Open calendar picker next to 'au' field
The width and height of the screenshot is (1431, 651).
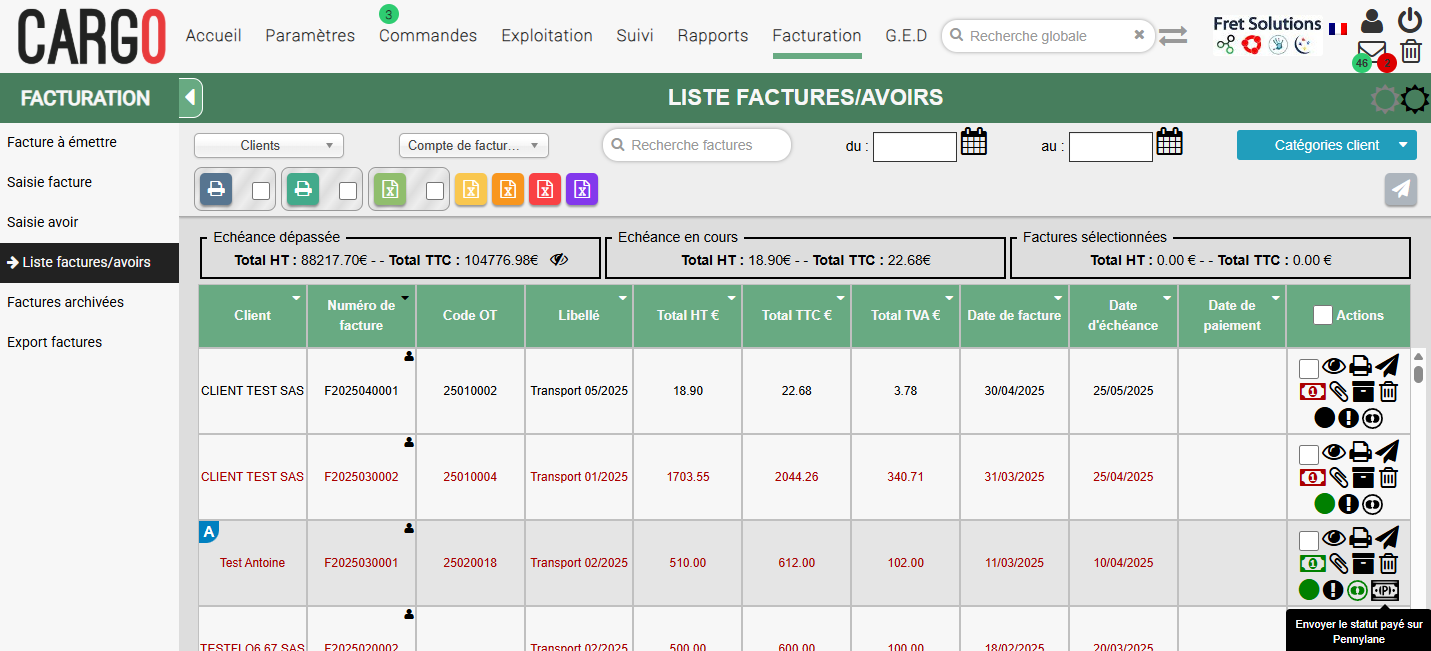click(x=1170, y=142)
